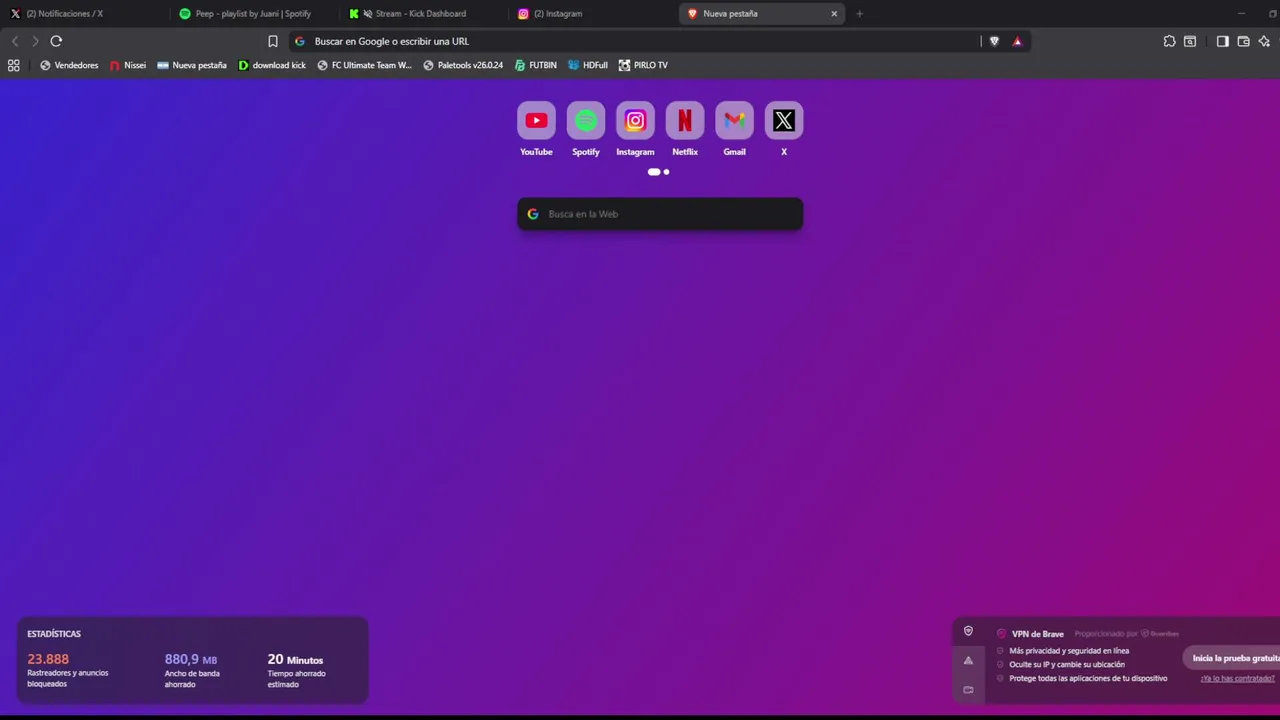
Task: Click Más privacidad y seguridad en línea
Action: pyautogui.click(x=1069, y=651)
